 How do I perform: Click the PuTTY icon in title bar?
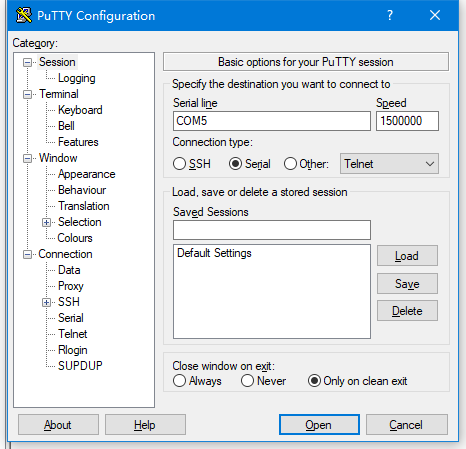[24, 15]
